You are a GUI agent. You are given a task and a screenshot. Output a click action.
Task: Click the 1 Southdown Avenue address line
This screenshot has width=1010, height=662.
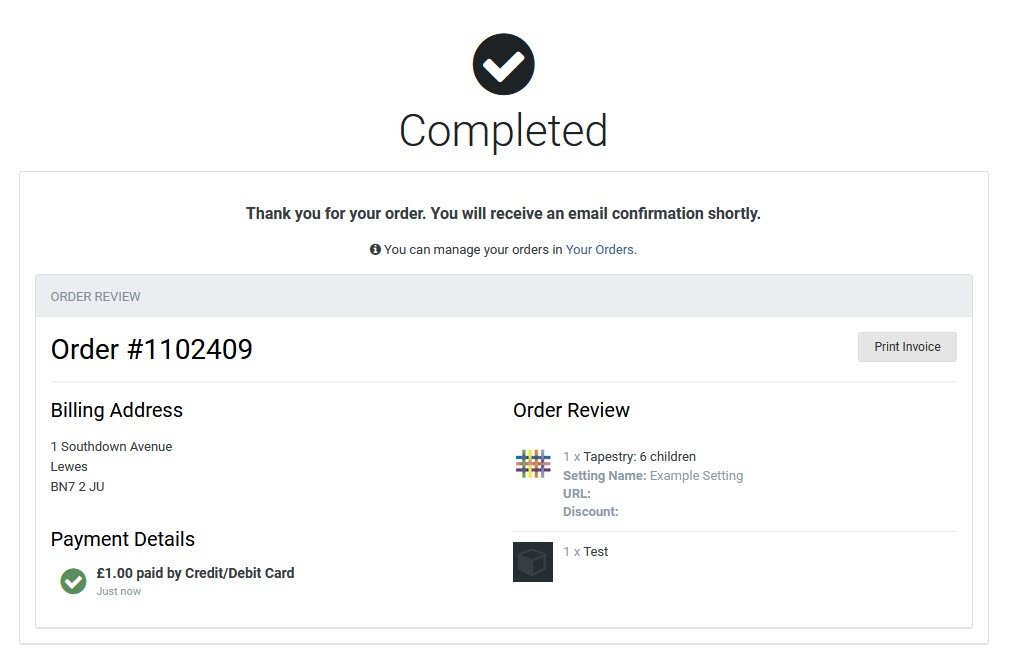tap(111, 447)
